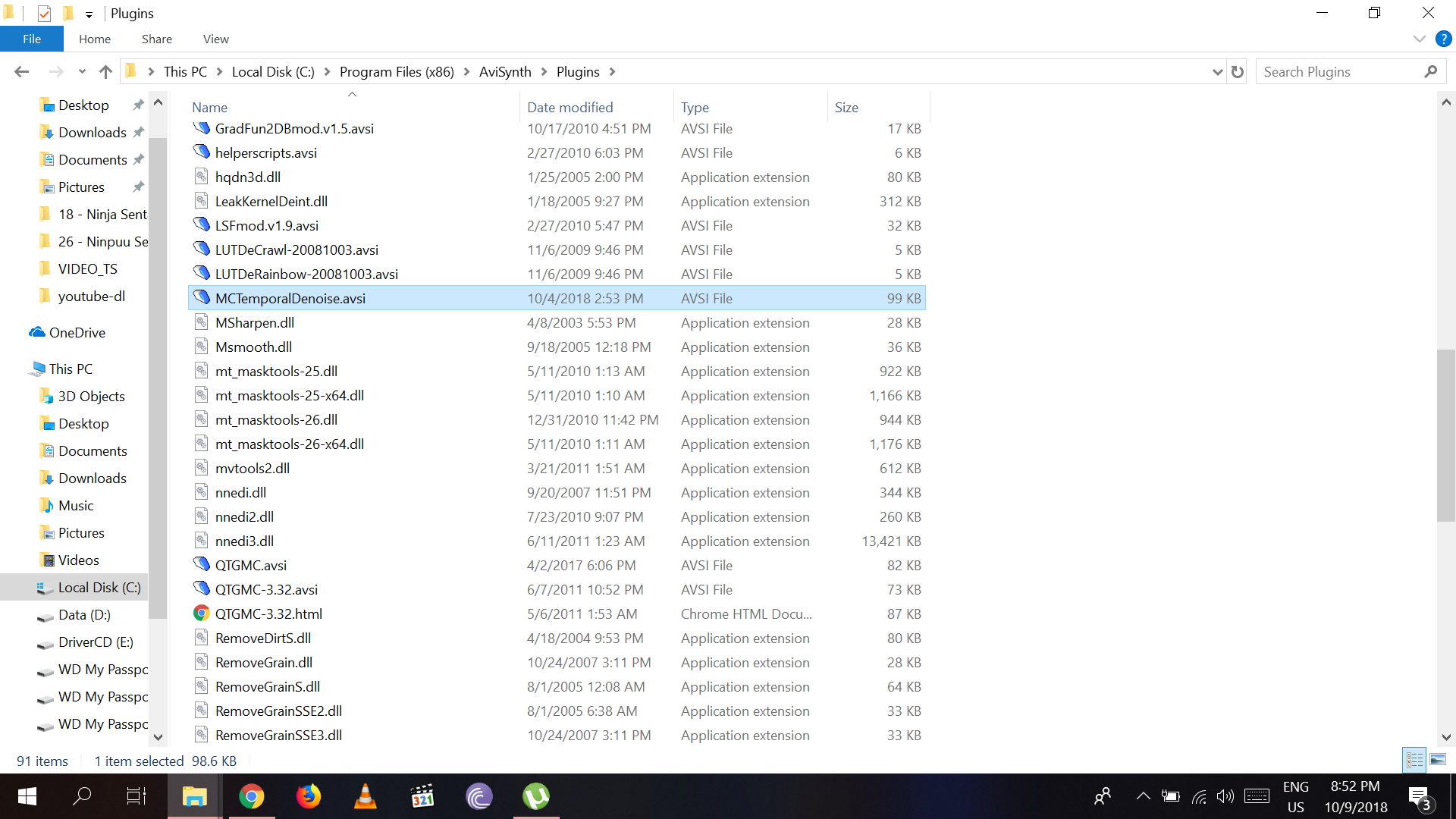Open the View ribbon tab
Viewport: 1456px width, 819px height.
click(215, 39)
